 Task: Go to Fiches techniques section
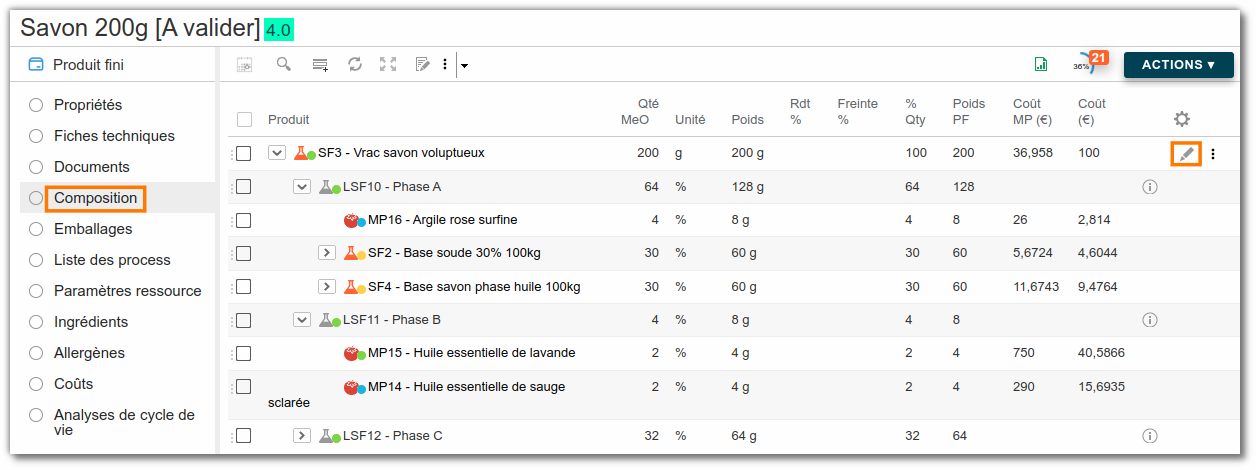coord(114,136)
